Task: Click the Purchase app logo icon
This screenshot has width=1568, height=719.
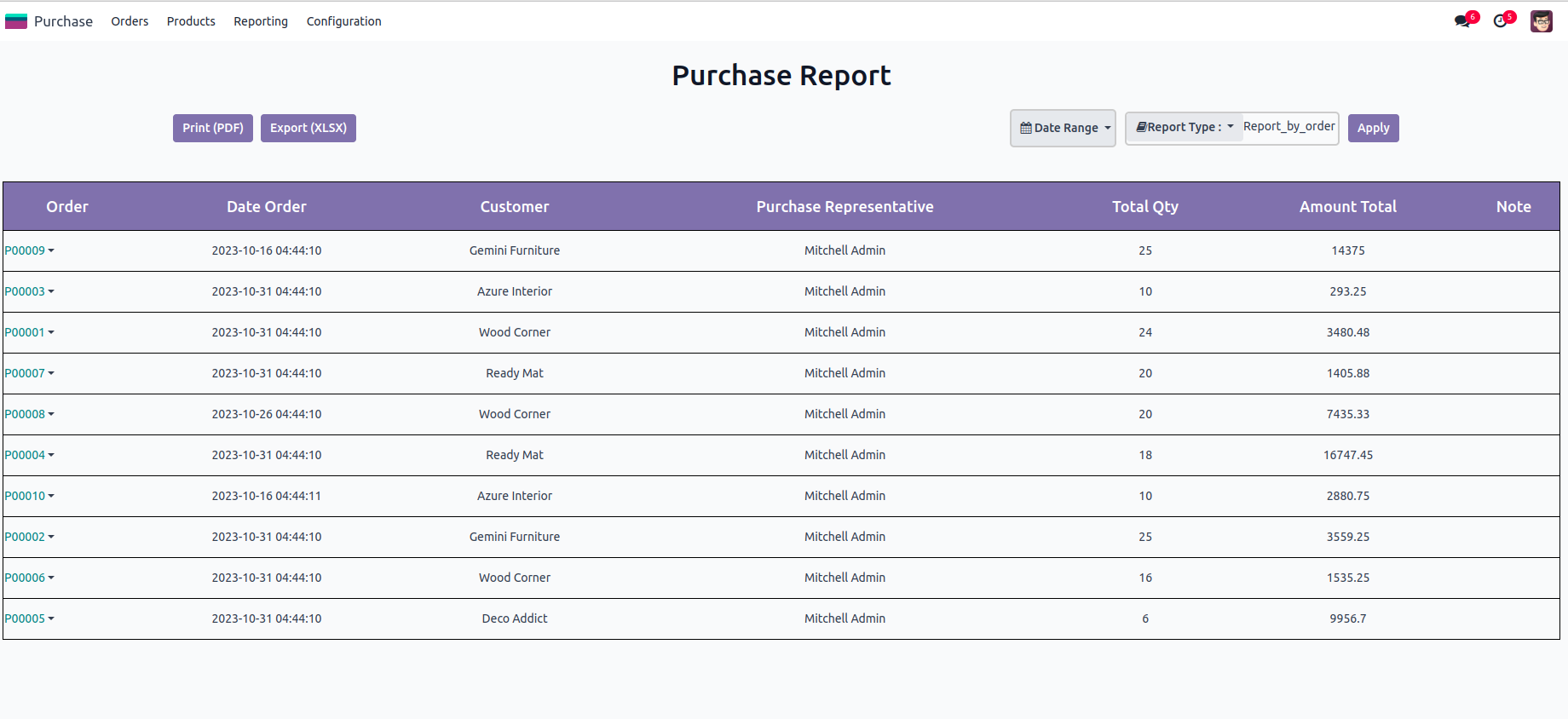Action: pyautogui.click(x=16, y=21)
